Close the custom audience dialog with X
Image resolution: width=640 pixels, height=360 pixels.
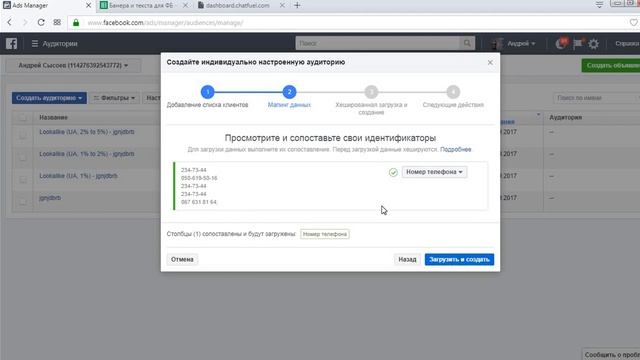[x=490, y=62]
